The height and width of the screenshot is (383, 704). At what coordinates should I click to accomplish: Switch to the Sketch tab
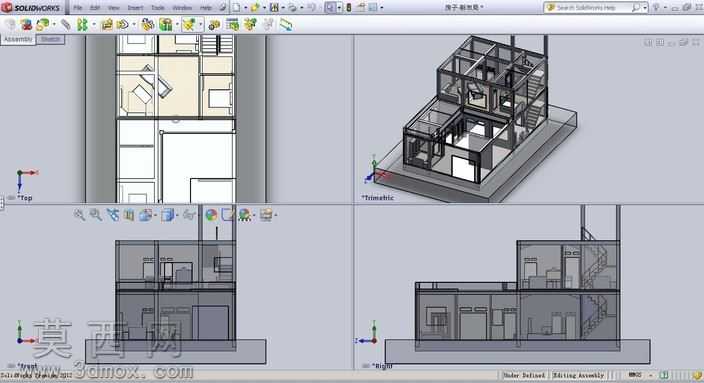[50, 40]
